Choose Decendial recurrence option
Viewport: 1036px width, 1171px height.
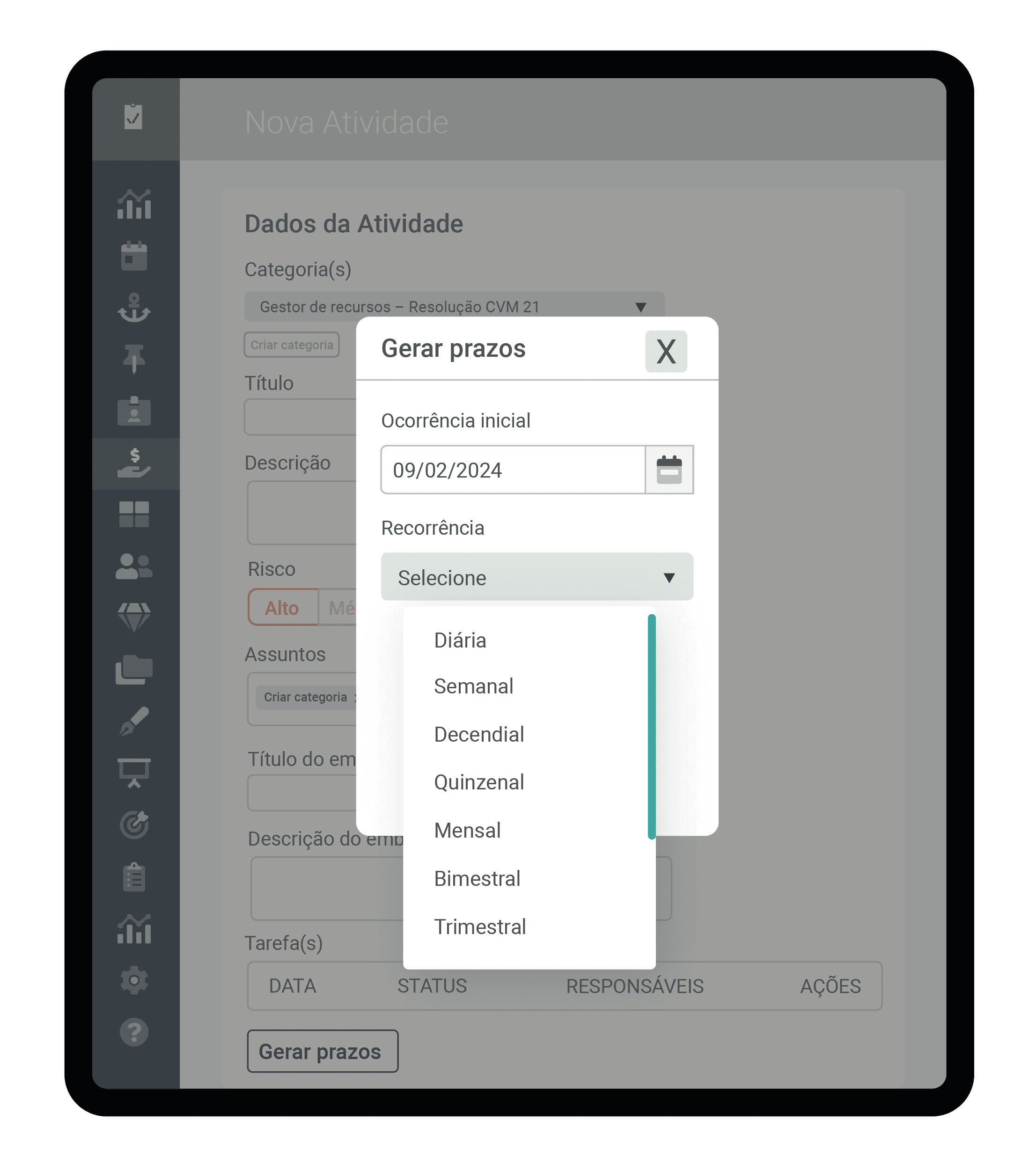[479, 735]
